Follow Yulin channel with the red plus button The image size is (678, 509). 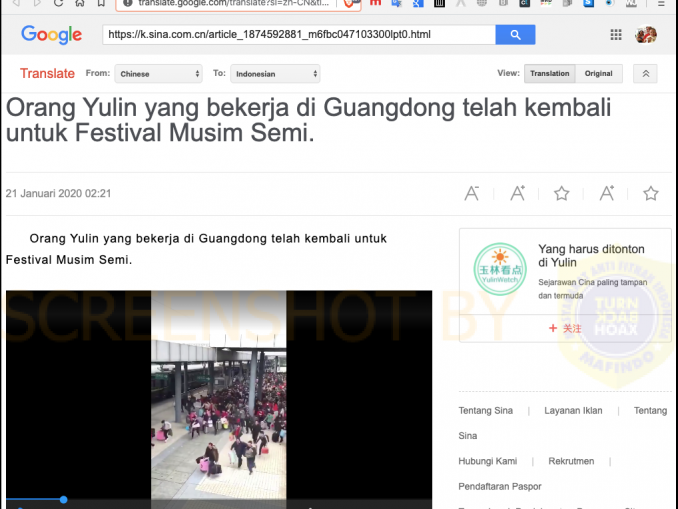point(565,328)
